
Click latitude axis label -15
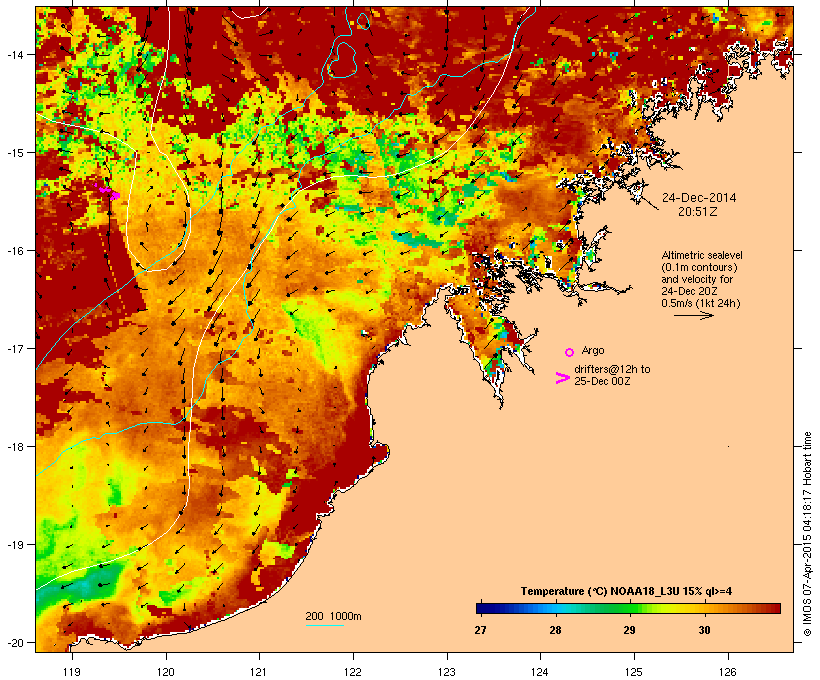click(x=14, y=153)
